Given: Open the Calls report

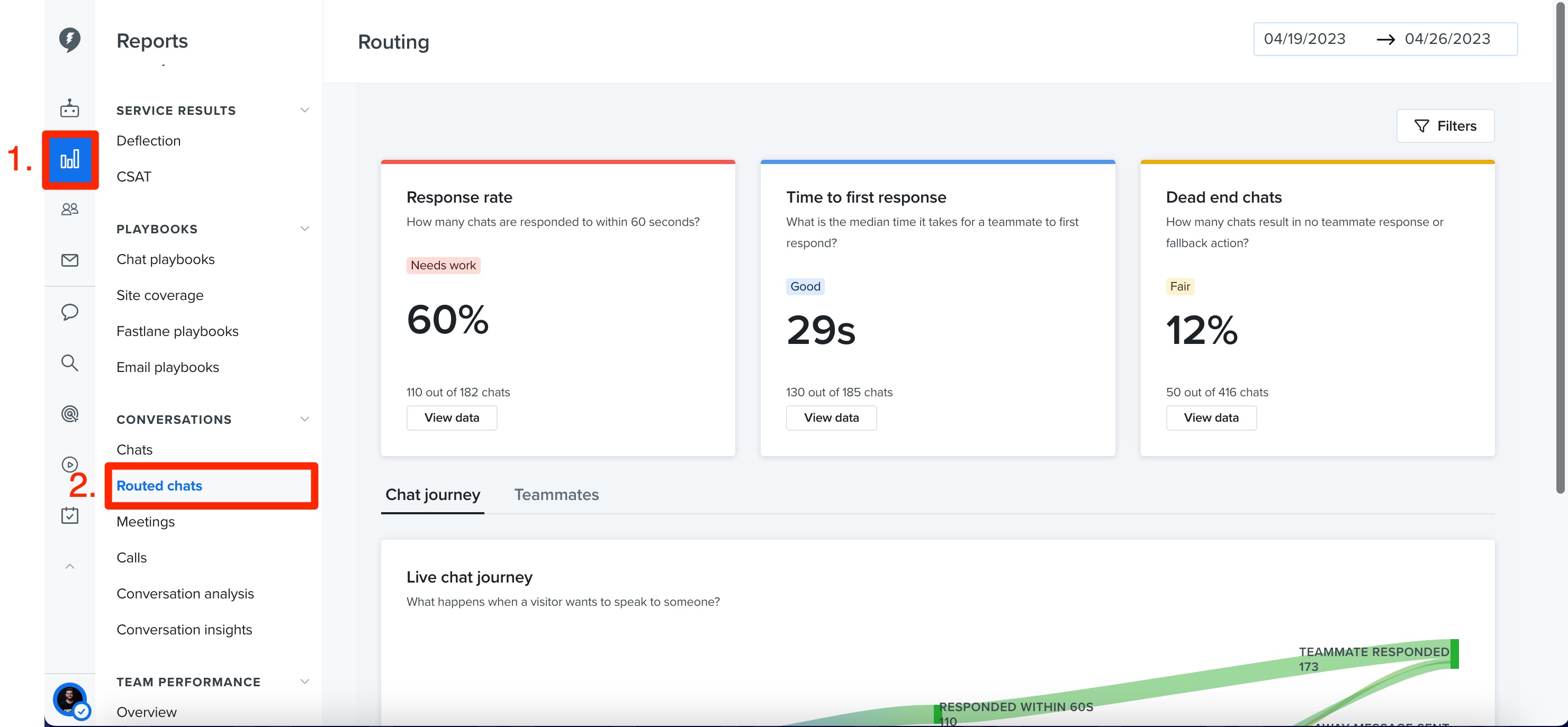Looking at the screenshot, I should [131, 557].
